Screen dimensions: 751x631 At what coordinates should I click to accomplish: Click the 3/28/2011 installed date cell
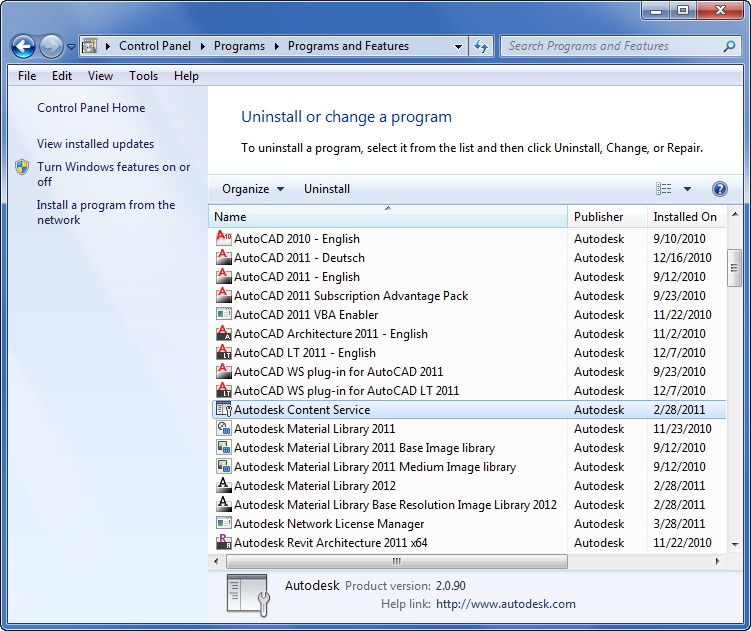(679, 524)
